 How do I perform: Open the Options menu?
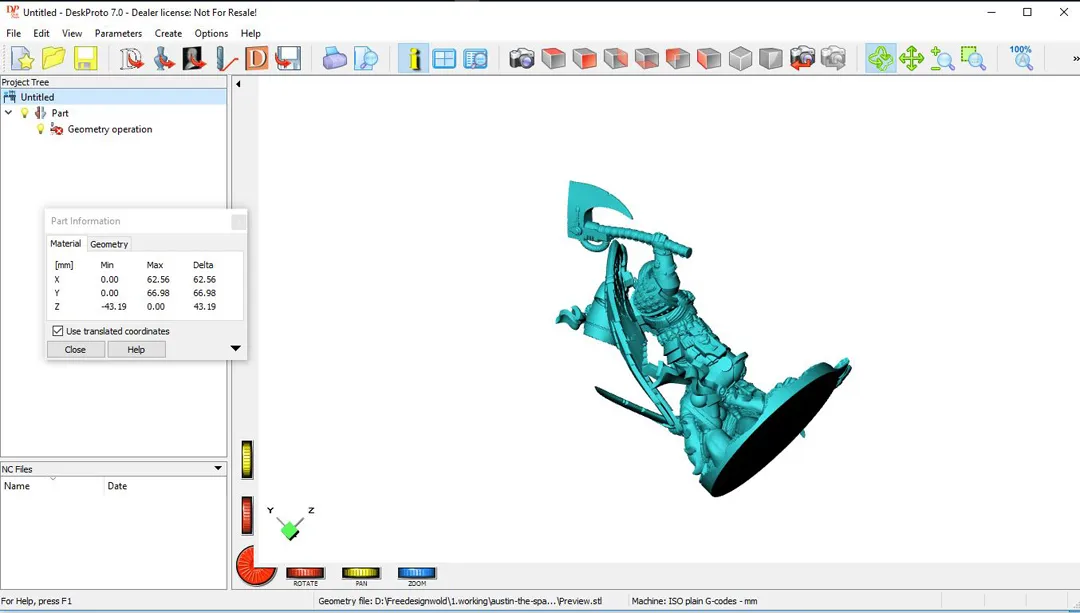[x=211, y=33]
